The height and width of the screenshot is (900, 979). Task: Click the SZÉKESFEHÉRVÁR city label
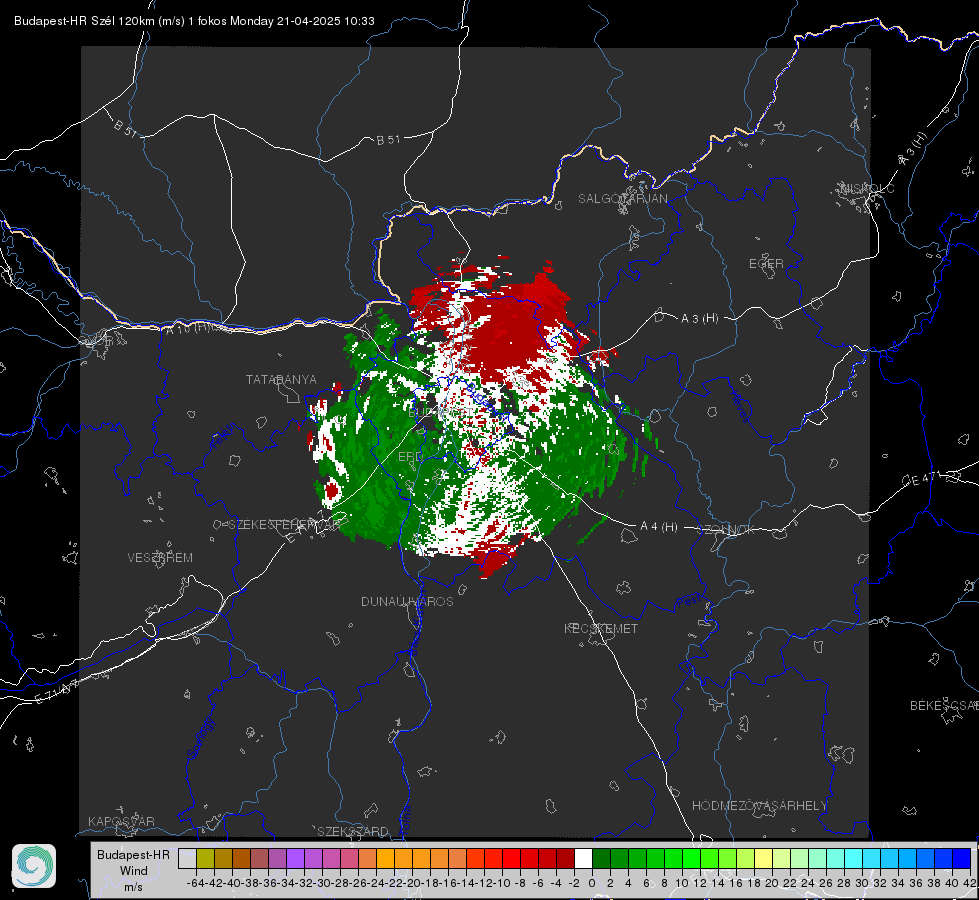(284, 525)
